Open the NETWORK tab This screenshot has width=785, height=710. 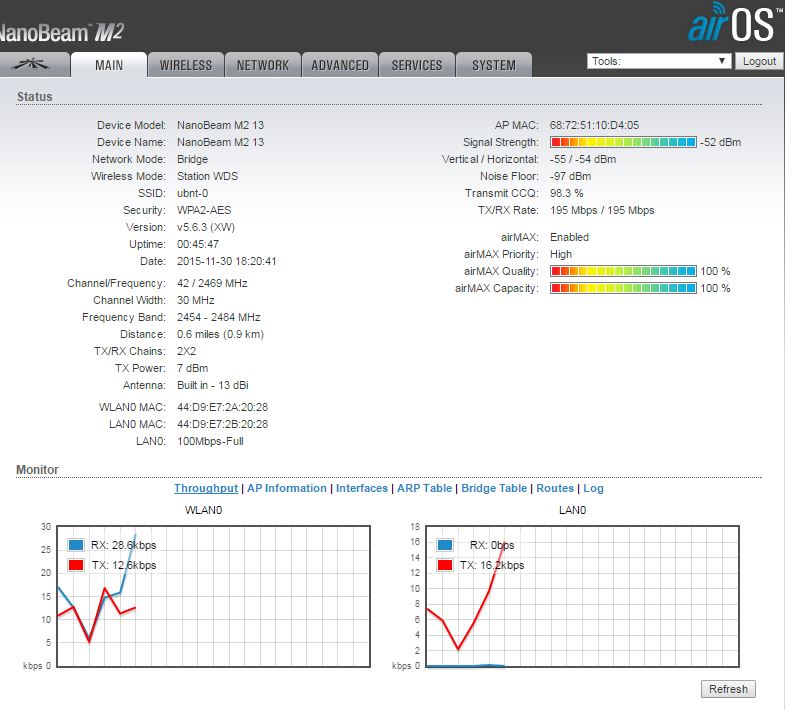pos(263,65)
